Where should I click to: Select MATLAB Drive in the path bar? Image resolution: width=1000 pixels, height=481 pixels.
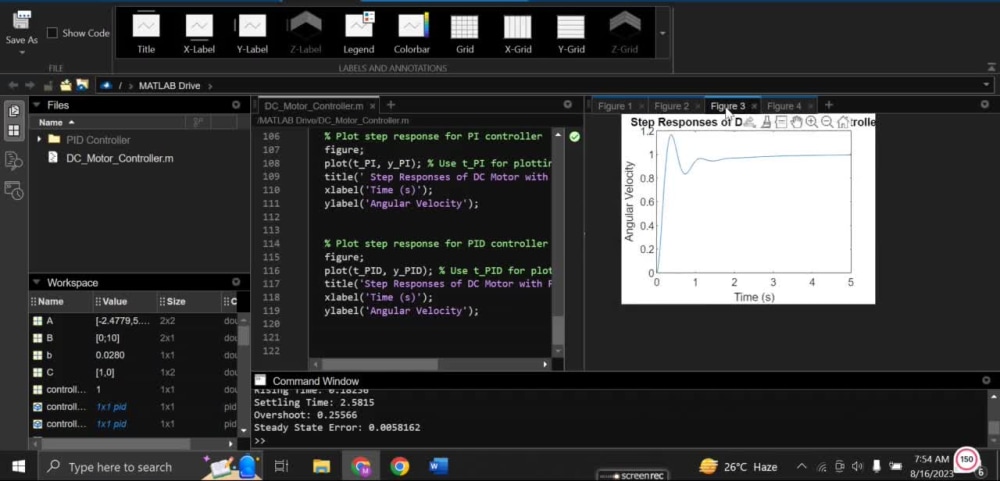click(169, 85)
